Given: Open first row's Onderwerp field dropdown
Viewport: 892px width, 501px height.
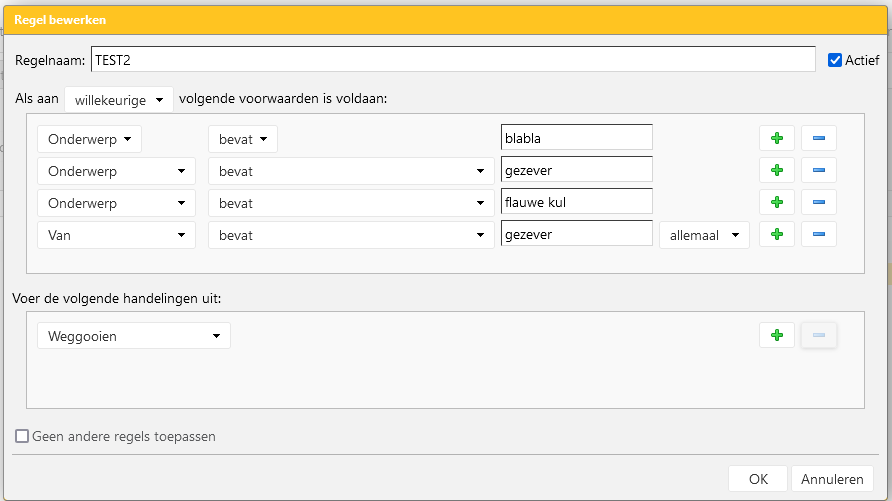Looking at the screenshot, I should point(89,139).
